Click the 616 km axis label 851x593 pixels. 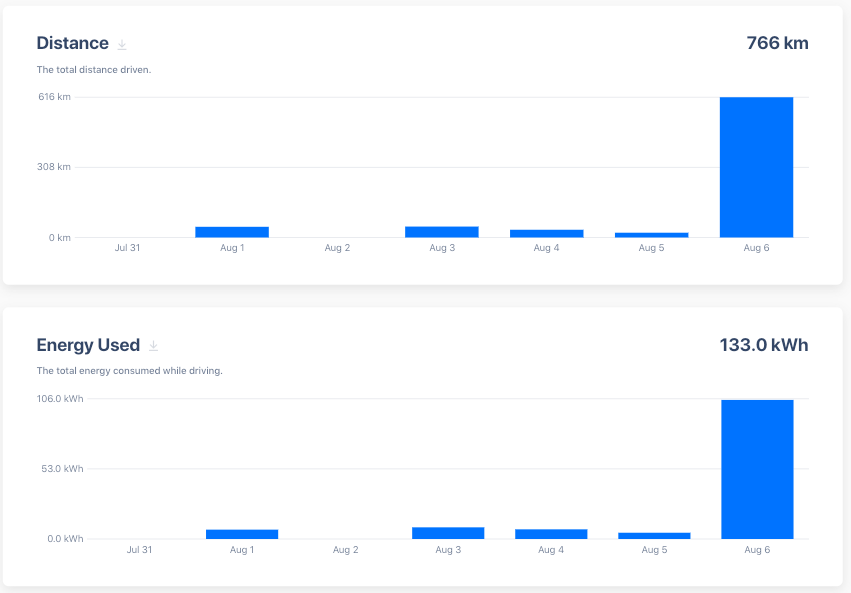click(54, 97)
